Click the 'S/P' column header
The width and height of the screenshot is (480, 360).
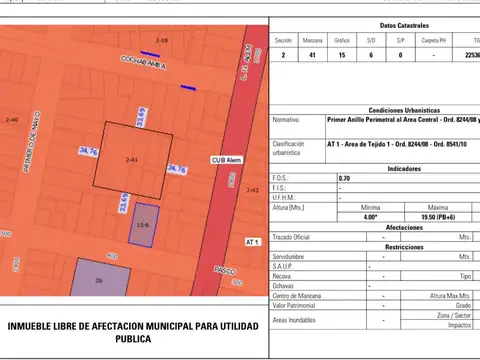coord(400,40)
